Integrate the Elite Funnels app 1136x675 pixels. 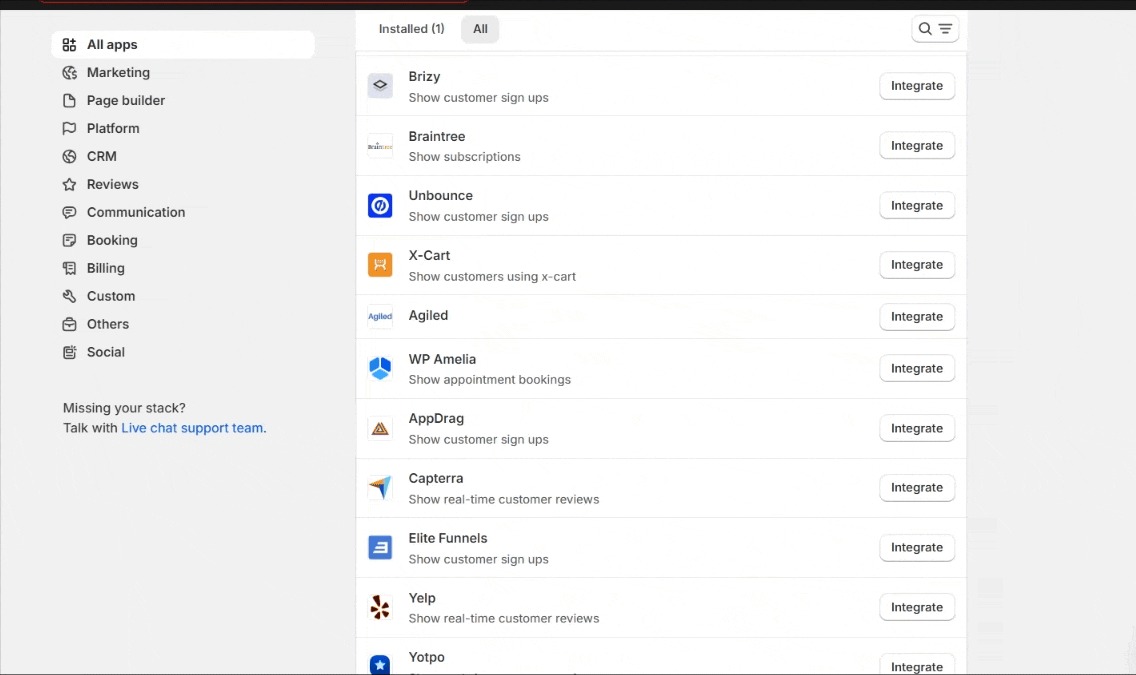click(916, 548)
